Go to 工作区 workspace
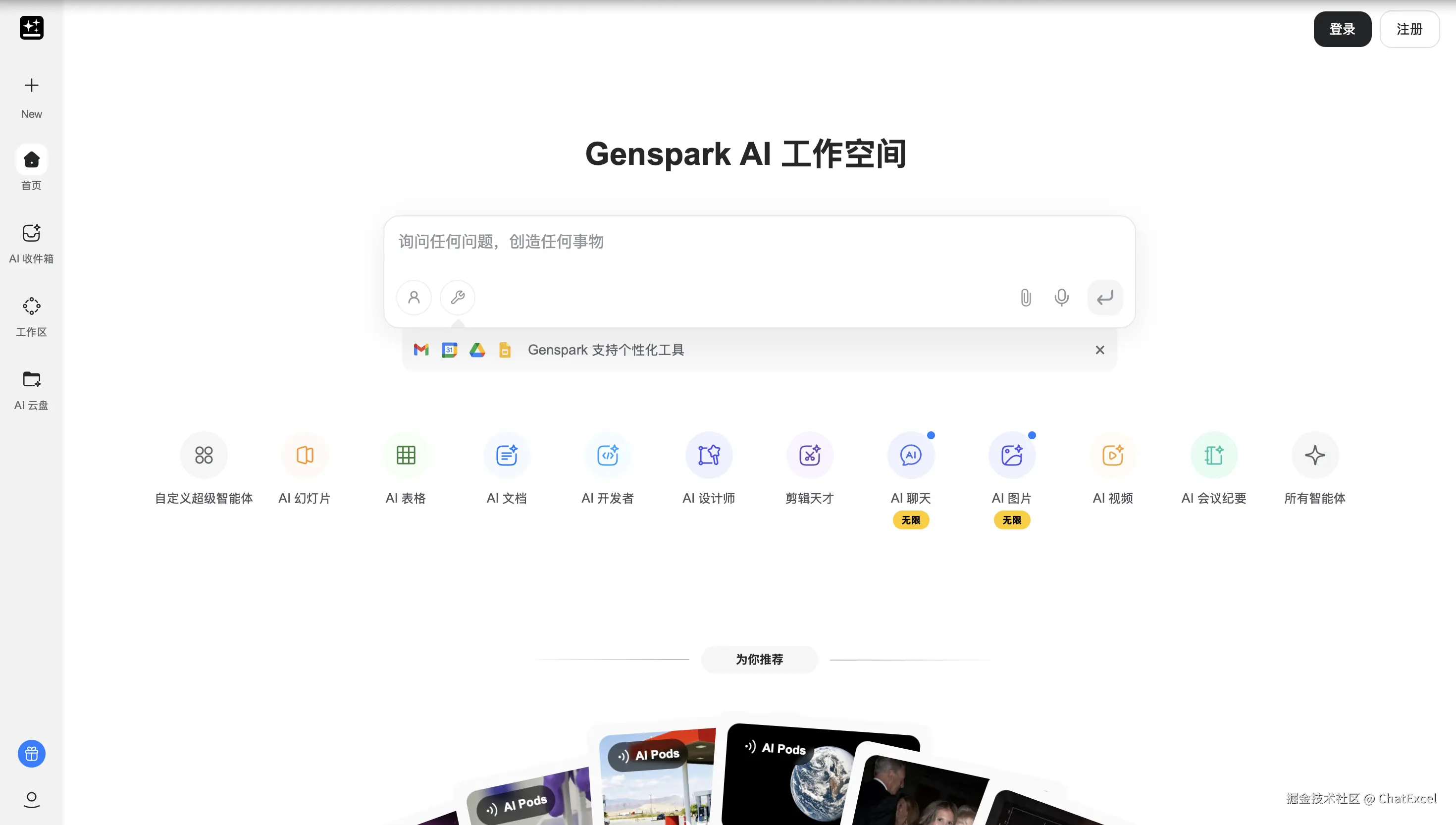This screenshot has height=825, width=1456. click(x=31, y=316)
